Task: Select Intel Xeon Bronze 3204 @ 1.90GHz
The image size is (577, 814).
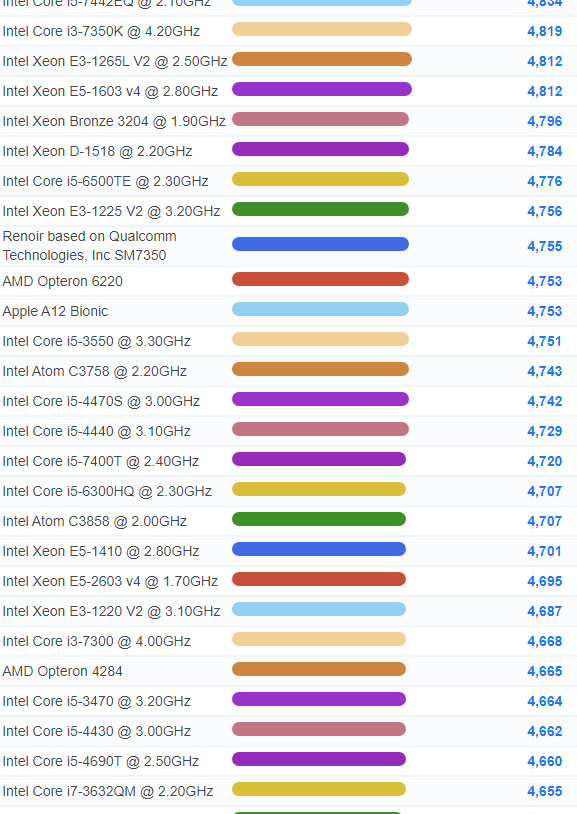Action: (x=114, y=121)
